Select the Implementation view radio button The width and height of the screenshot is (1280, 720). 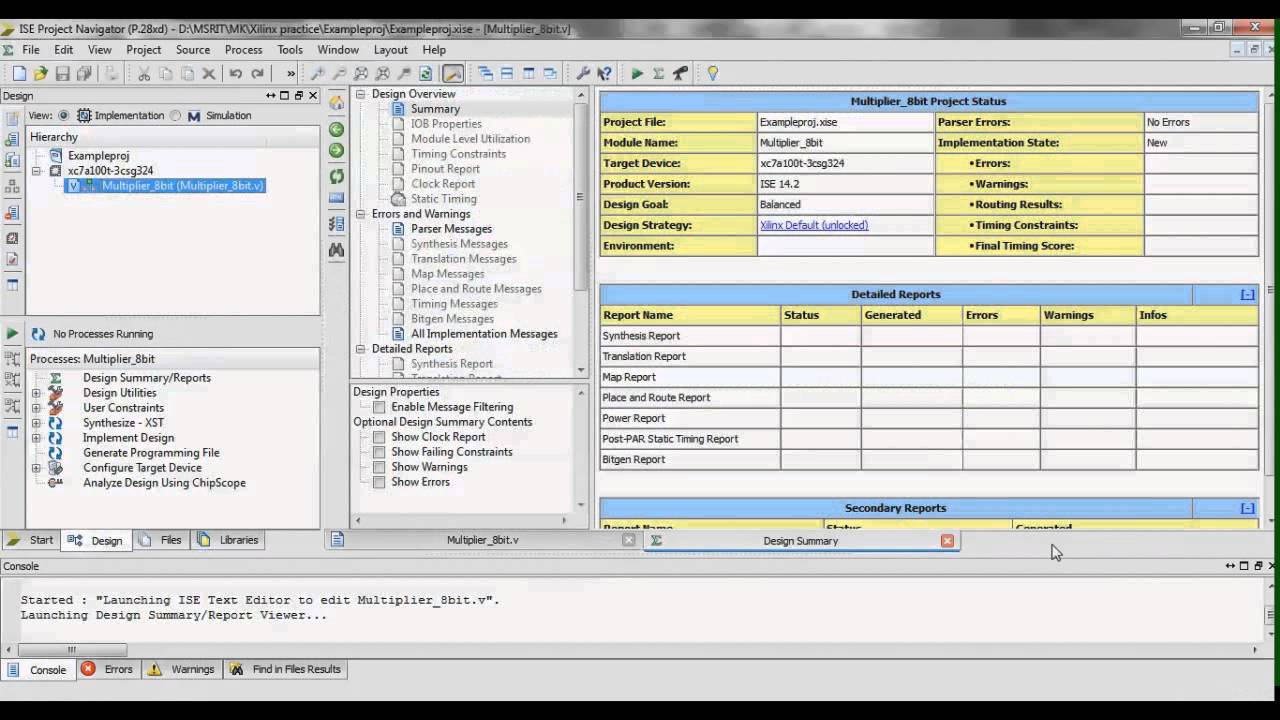coord(64,115)
